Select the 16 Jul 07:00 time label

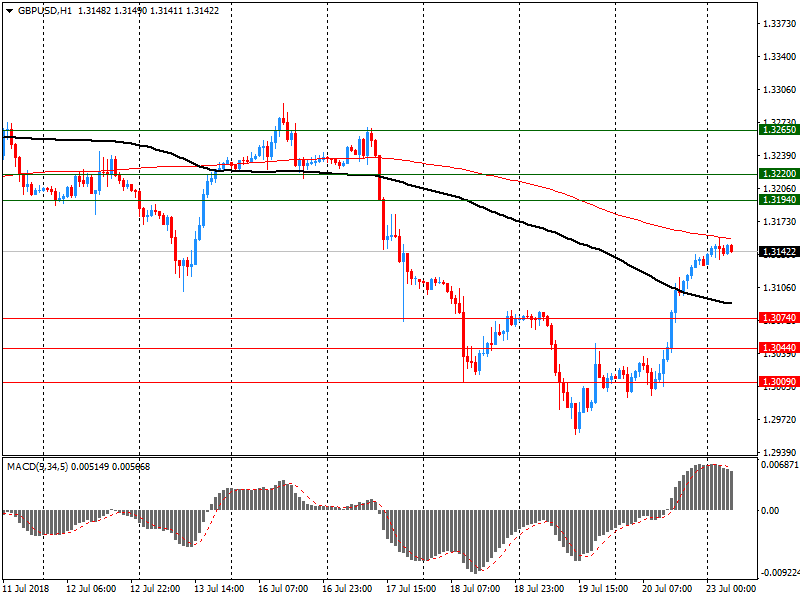tap(283, 589)
